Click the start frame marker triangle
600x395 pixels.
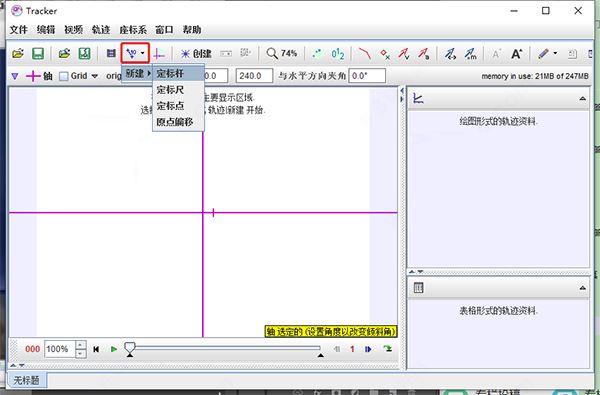click(x=130, y=356)
